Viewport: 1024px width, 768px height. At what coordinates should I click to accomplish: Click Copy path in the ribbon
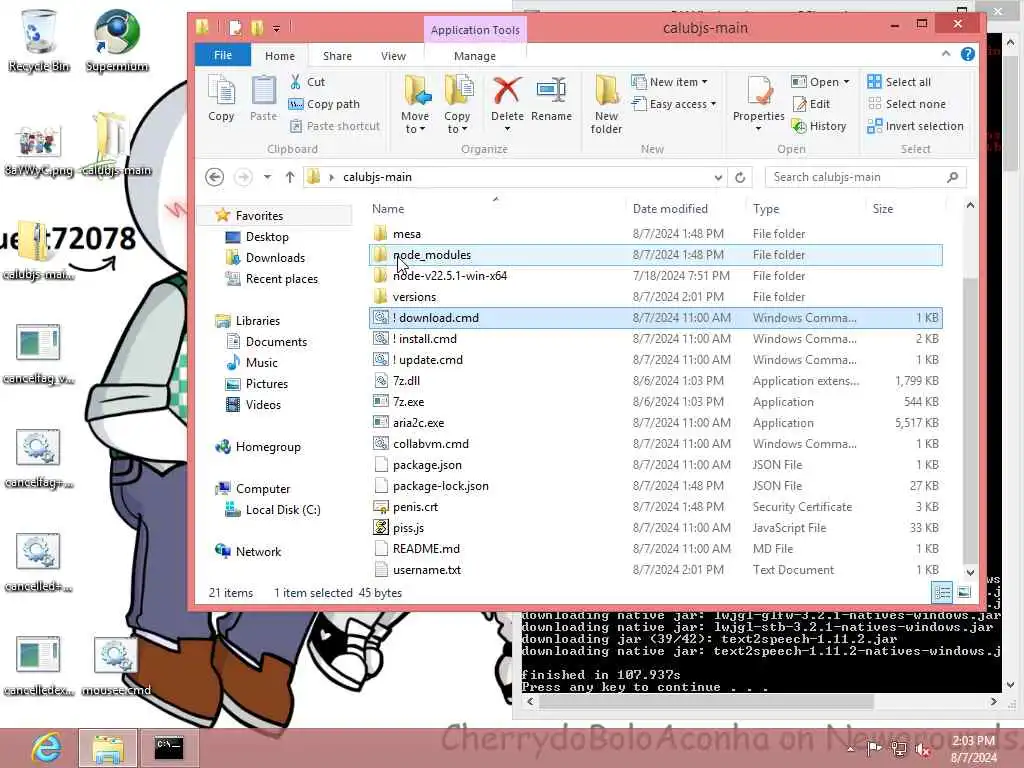tap(325, 104)
